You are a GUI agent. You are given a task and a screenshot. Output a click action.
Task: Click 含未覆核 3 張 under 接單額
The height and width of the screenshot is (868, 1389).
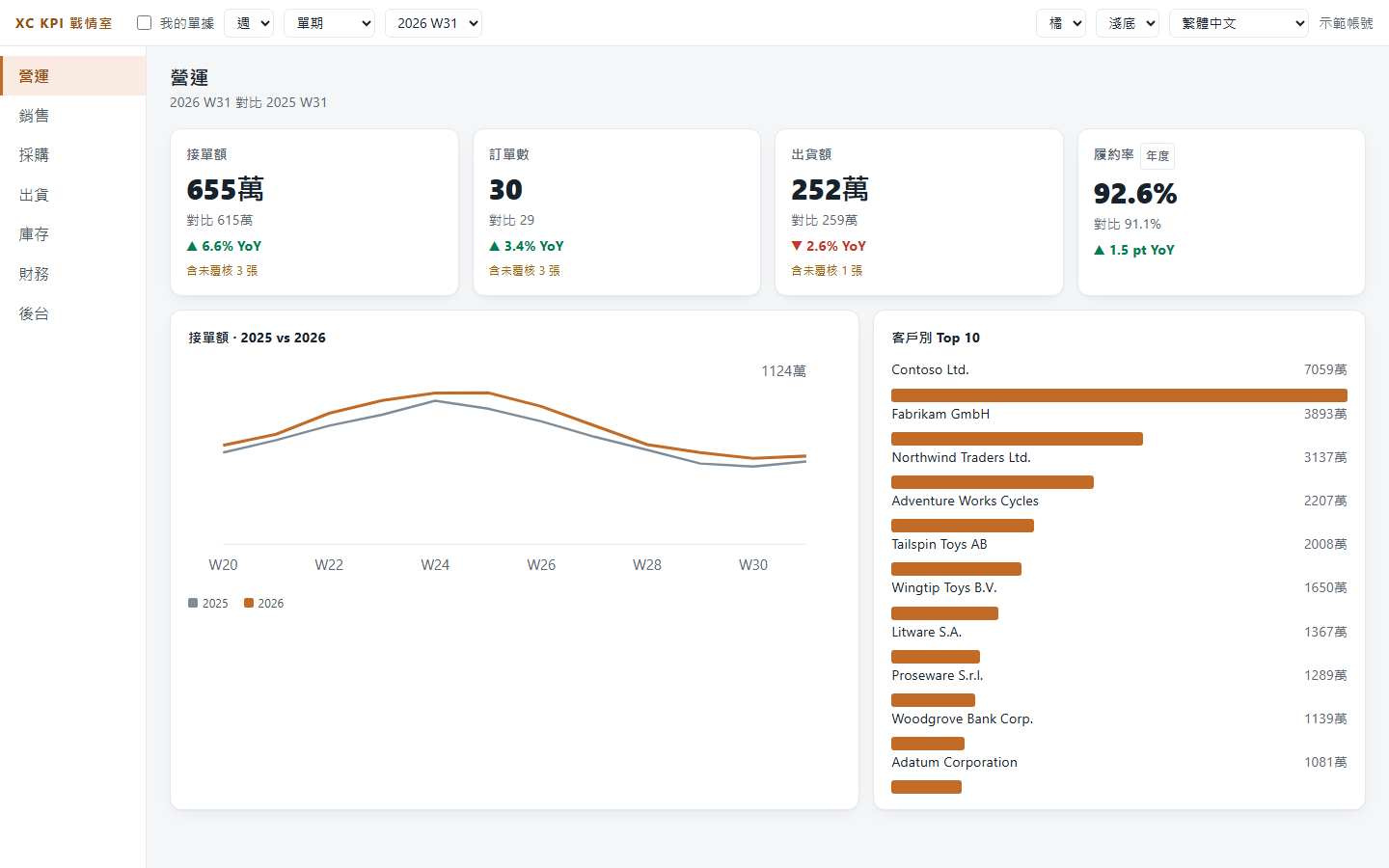coord(222,271)
